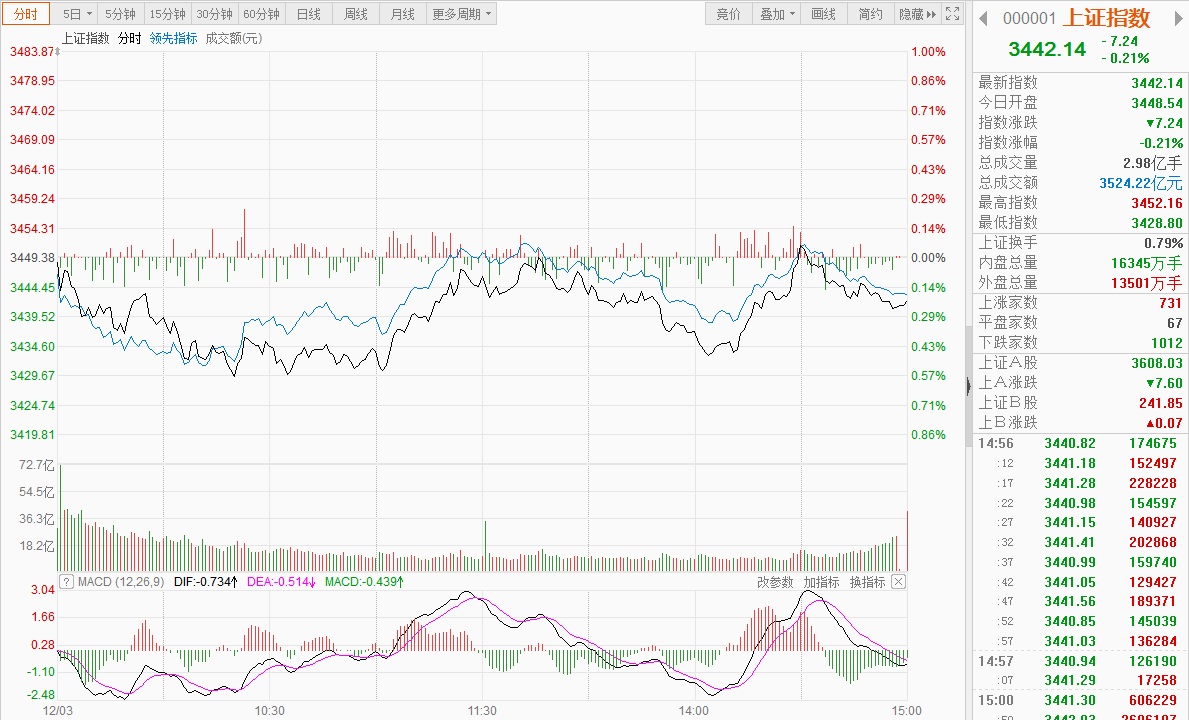Select the 上证B股 value 241.85
This screenshot has height=720, width=1189.
pos(1161,403)
